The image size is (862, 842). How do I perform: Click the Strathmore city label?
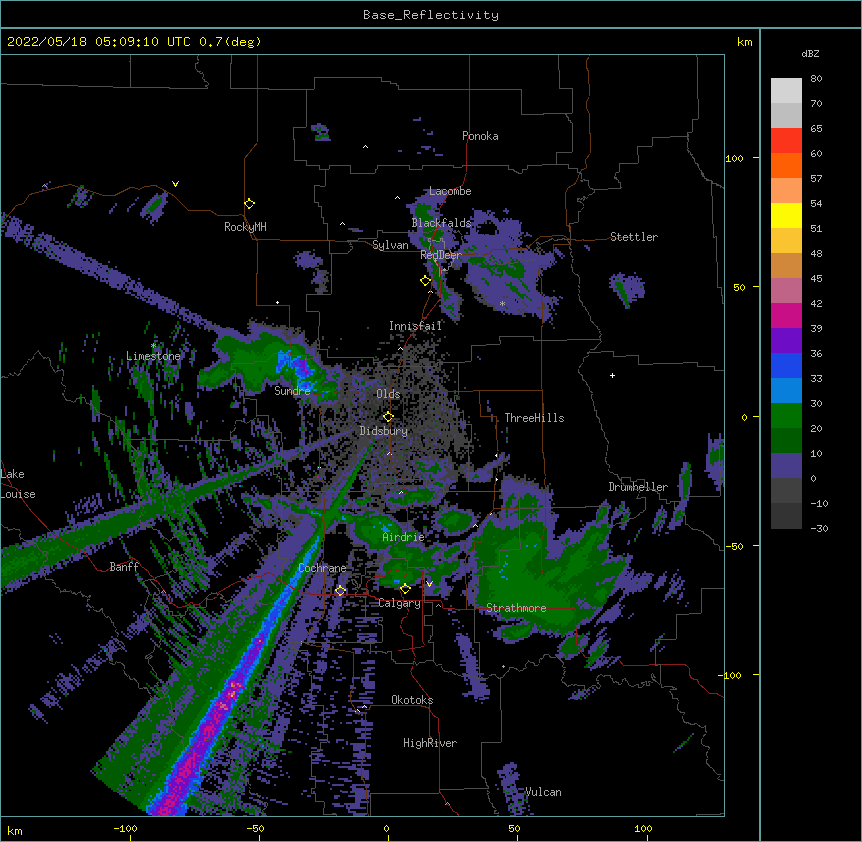click(x=516, y=608)
